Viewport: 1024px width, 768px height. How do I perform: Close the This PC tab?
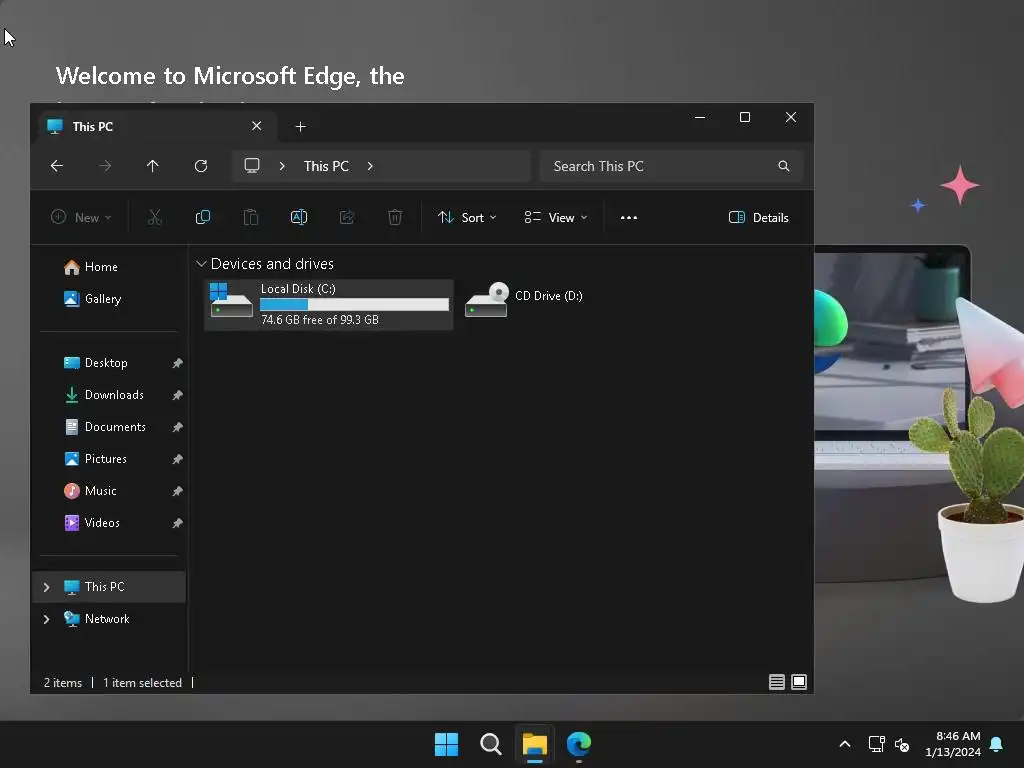[x=257, y=126]
